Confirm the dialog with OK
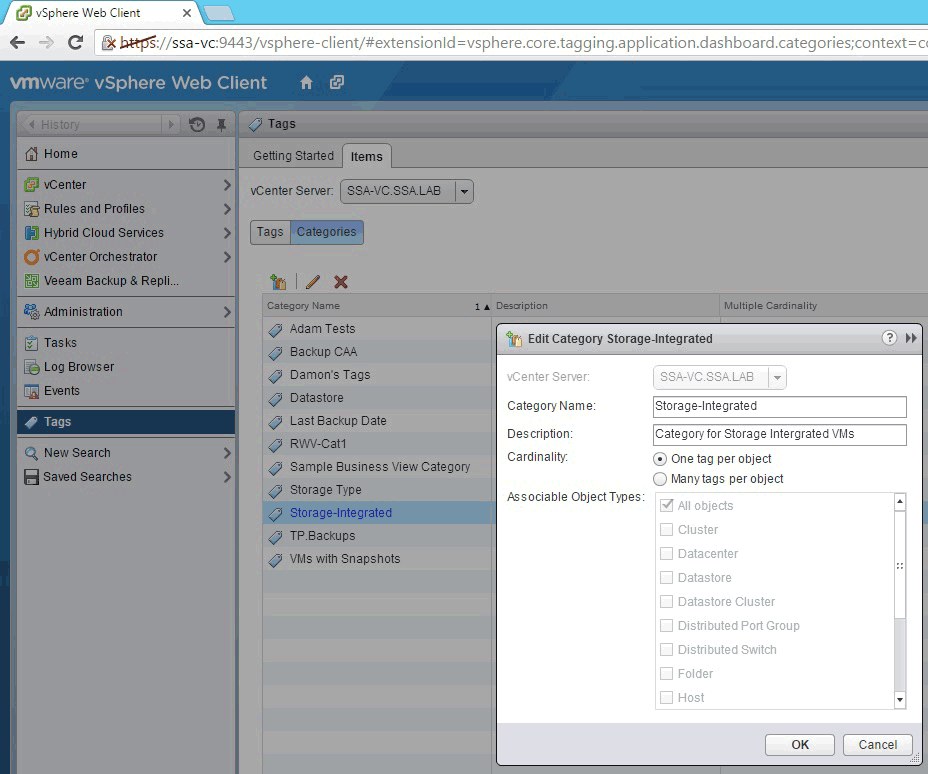The width and height of the screenshot is (928, 774). (800, 744)
